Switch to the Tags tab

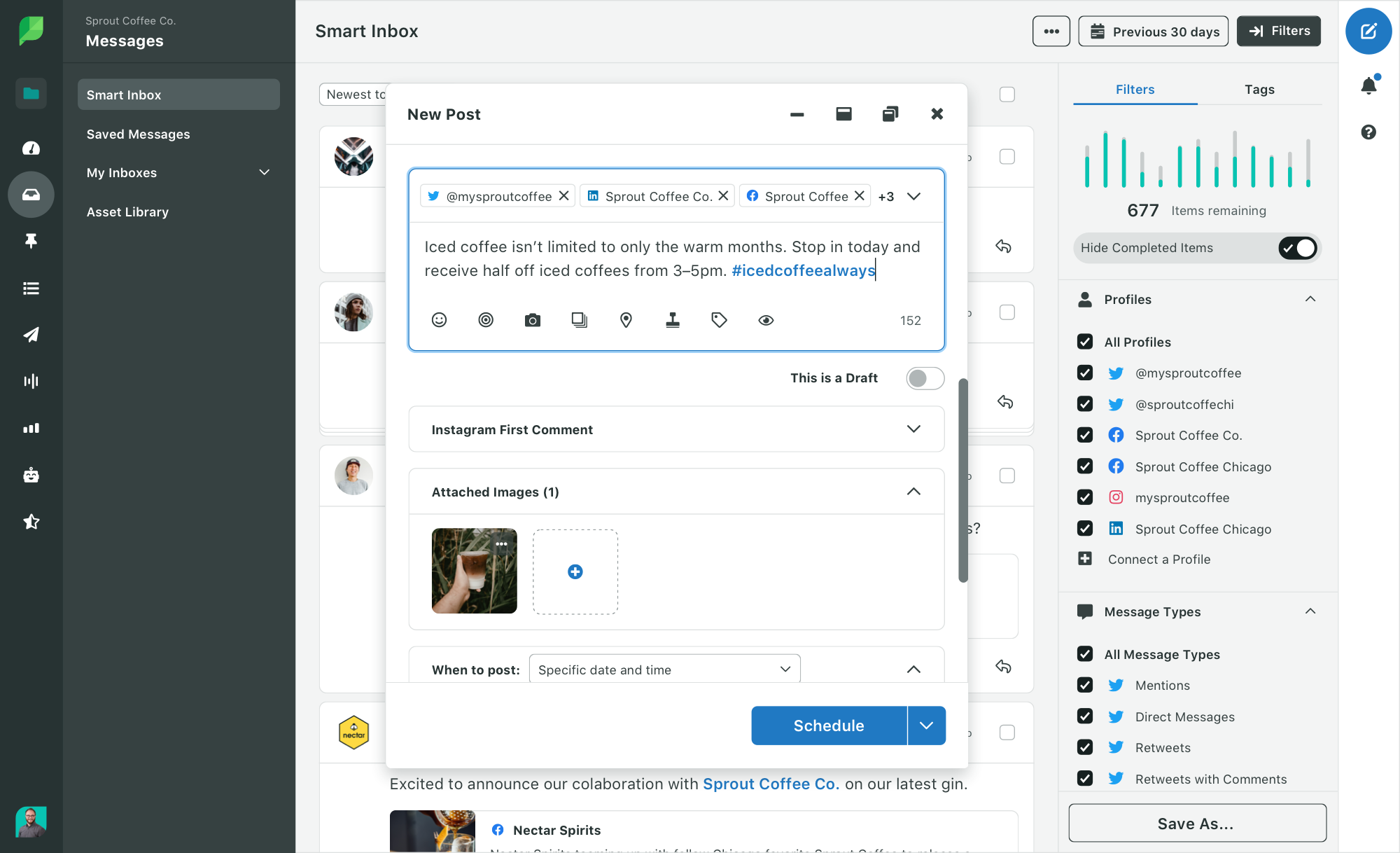tap(1259, 90)
